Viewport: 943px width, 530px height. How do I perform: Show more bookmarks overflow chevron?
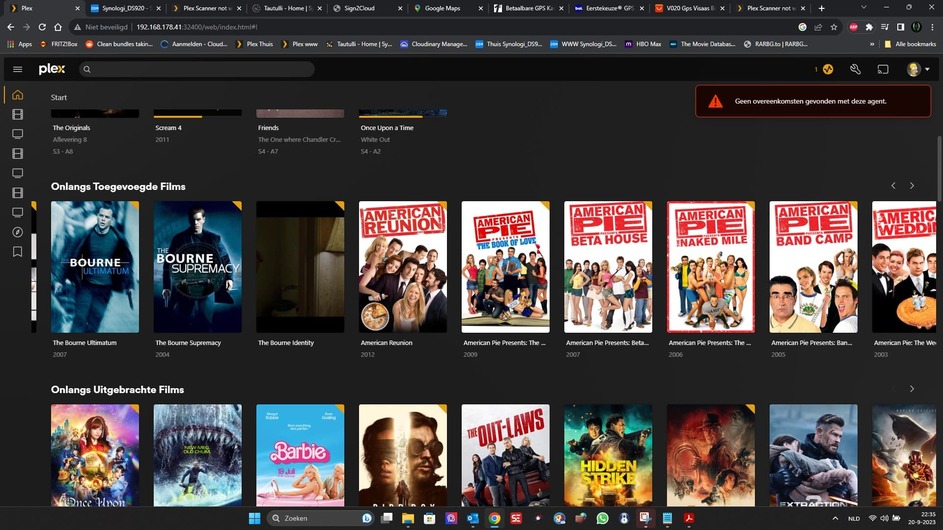tap(871, 44)
